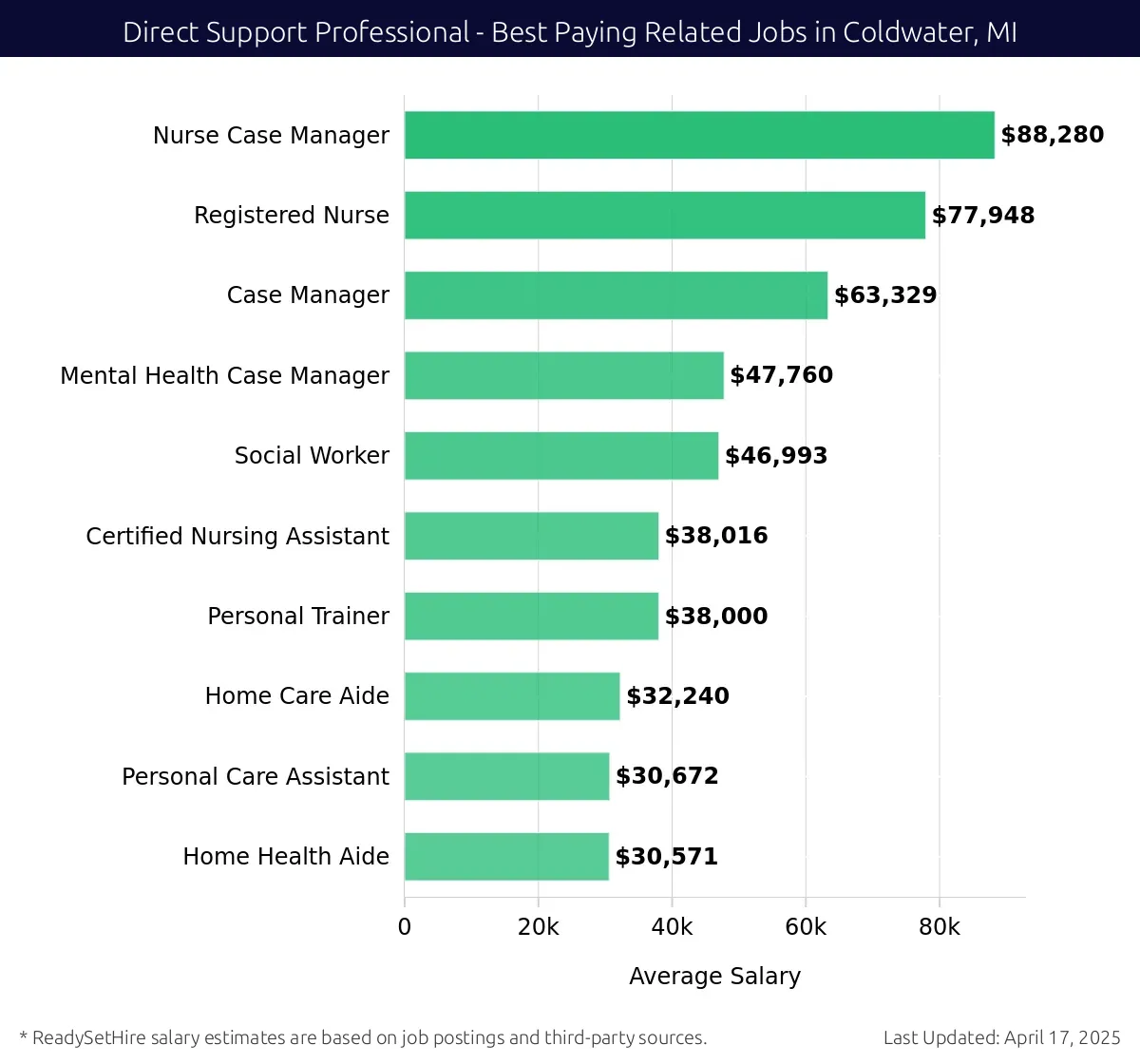The height and width of the screenshot is (1064, 1140).
Task: Select the 'Case Manager' axis label
Action: [308, 295]
